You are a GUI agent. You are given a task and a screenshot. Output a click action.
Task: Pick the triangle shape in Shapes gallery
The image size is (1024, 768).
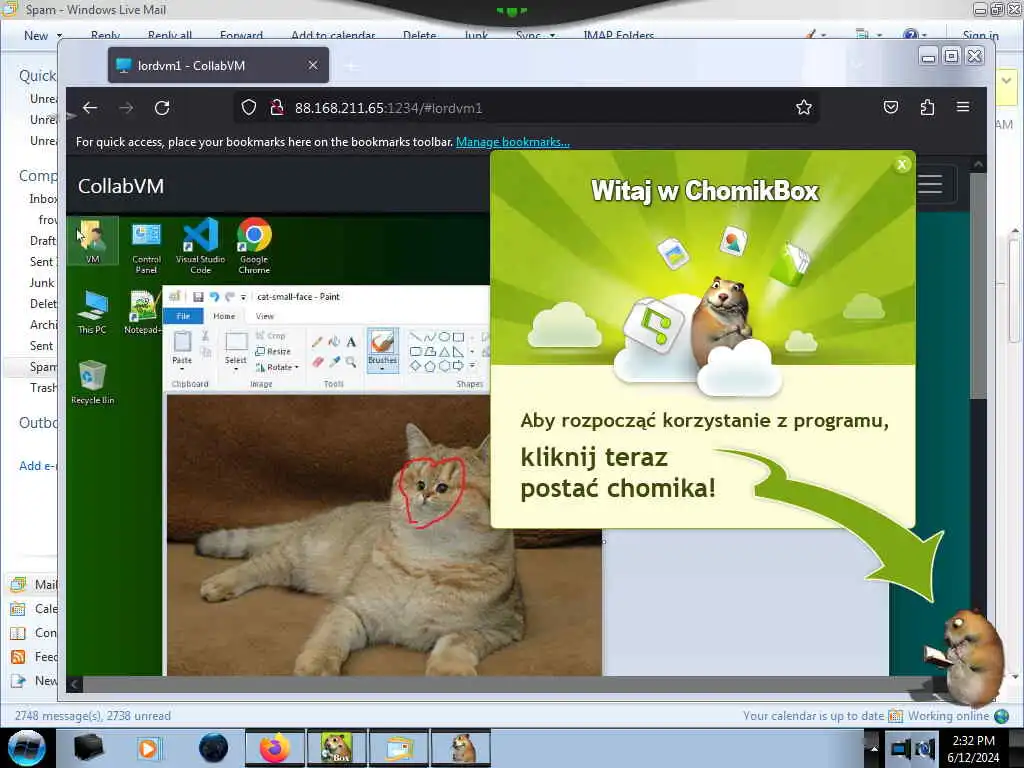click(x=444, y=352)
